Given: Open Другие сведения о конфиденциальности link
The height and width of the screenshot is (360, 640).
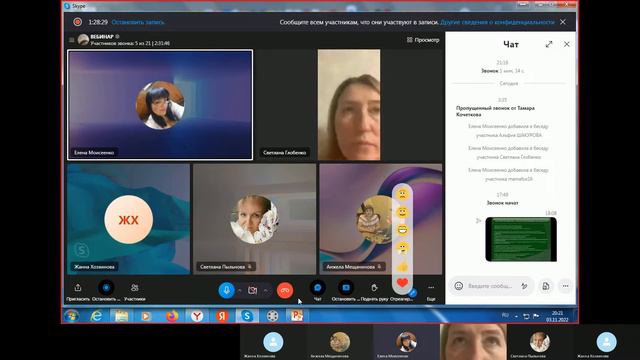Looking at the screenshot, I should [498, 22].
